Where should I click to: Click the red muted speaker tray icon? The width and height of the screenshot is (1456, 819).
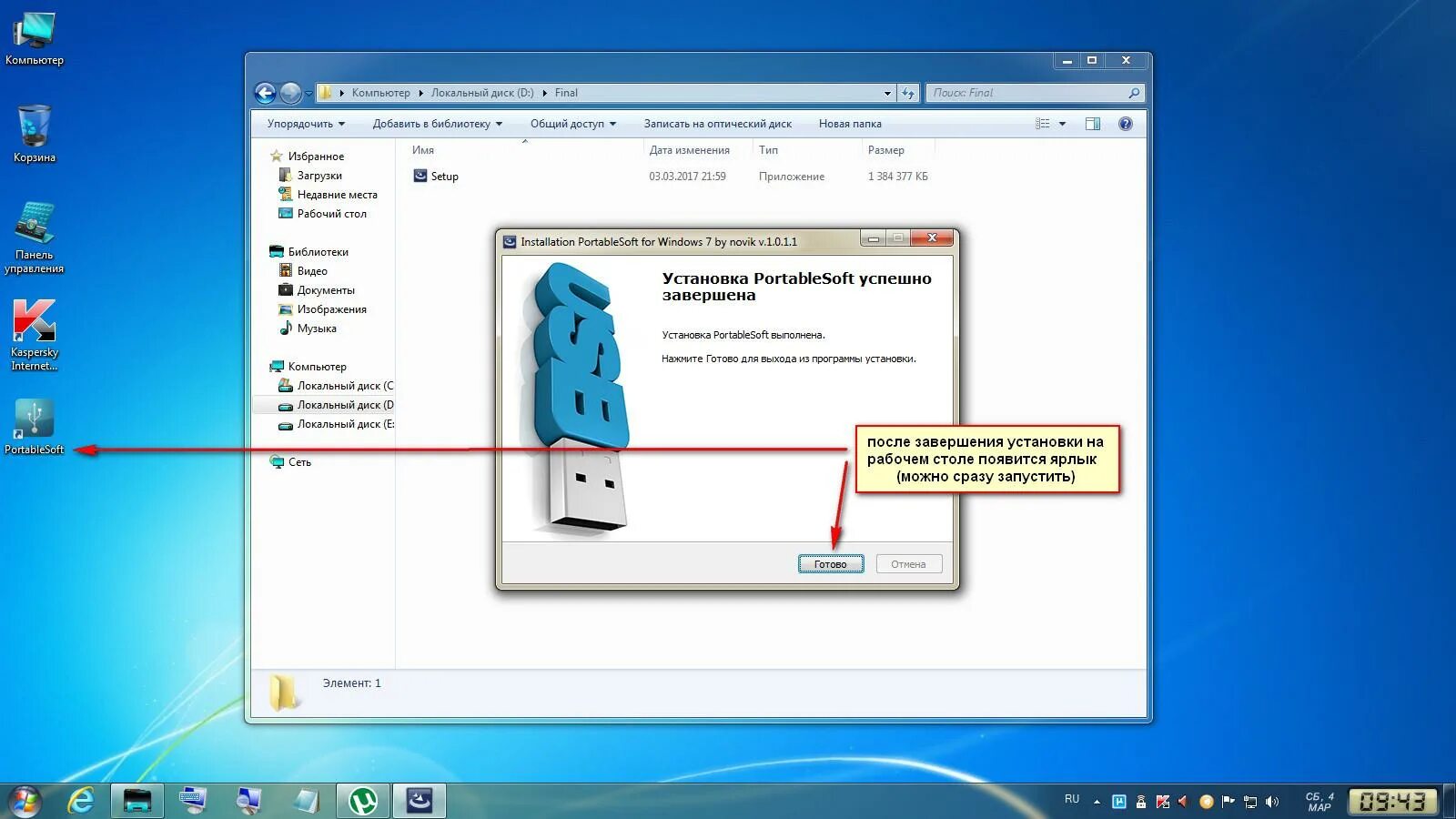[x=1184, y=802]
